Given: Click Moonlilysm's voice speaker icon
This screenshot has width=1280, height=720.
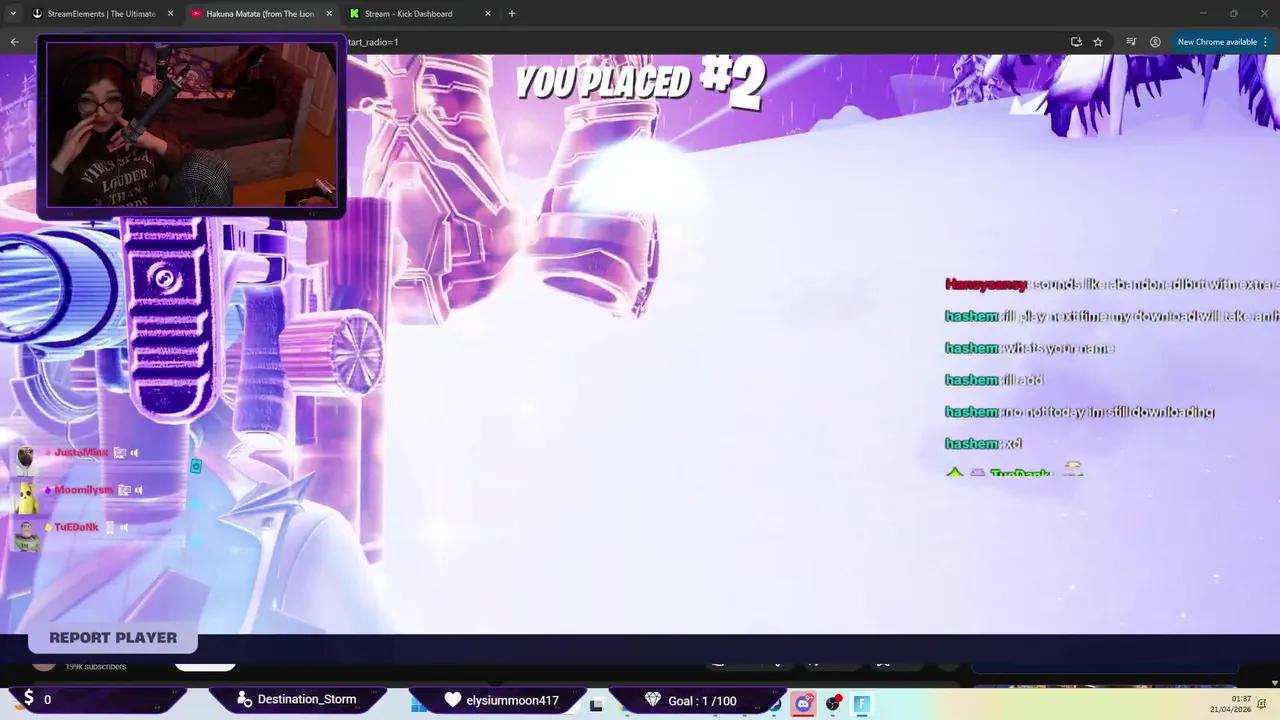Looking at the screenshot, I should click(138, 490).
